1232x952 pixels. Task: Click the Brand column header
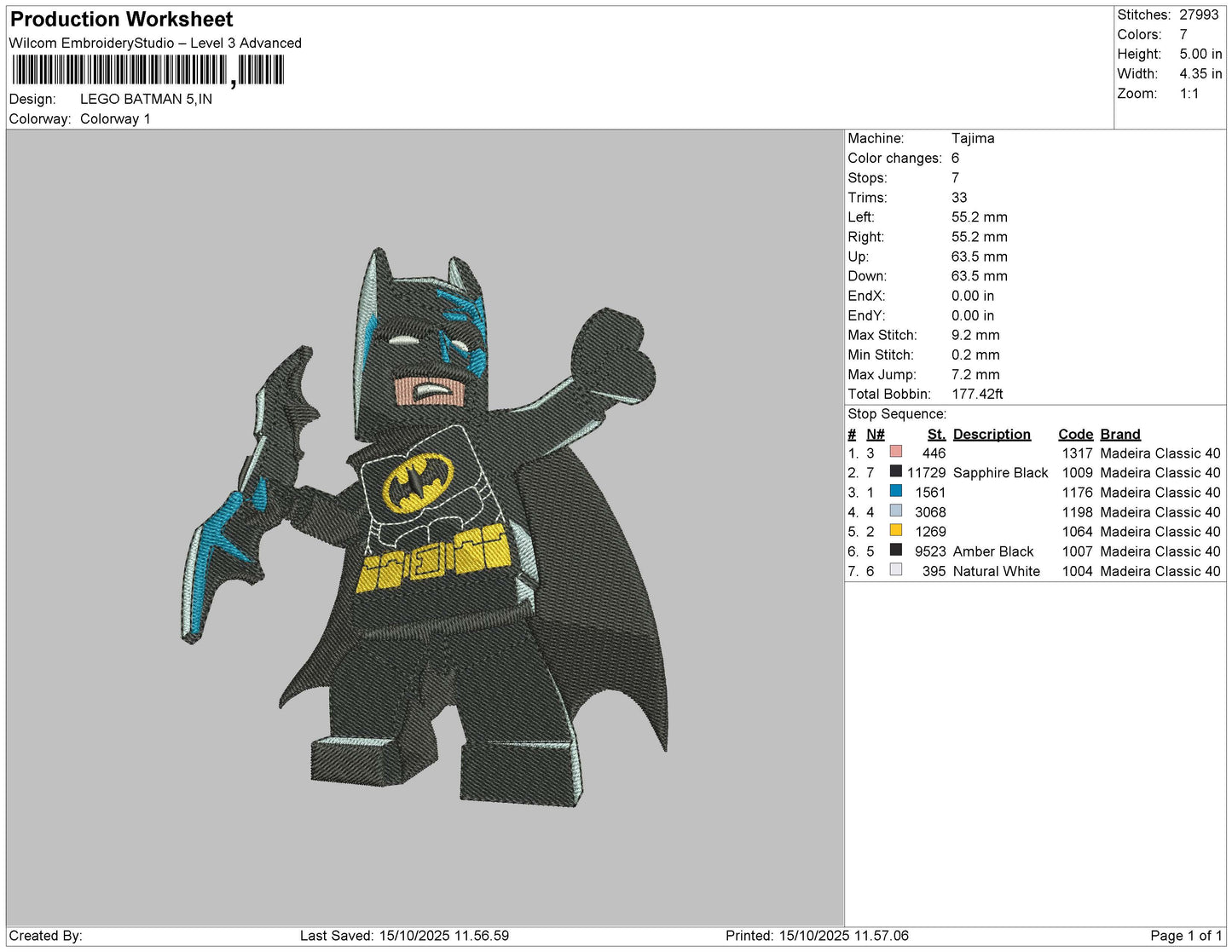click(x=1120, y=434)
